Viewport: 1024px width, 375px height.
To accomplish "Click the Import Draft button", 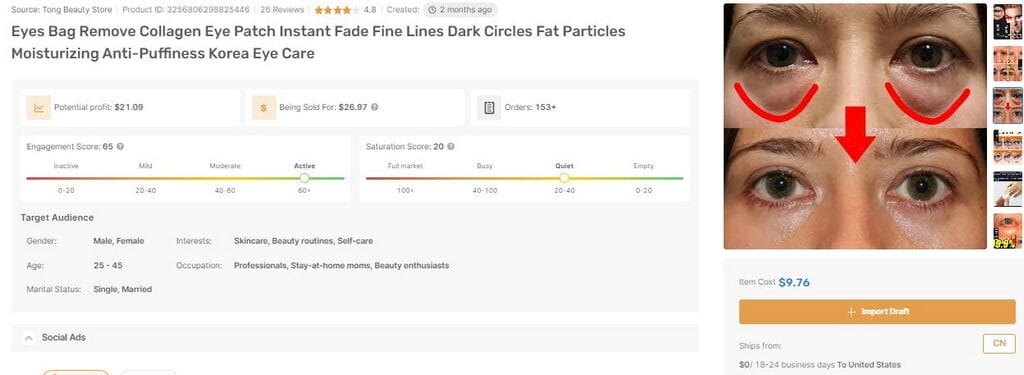I will (877, 312).
